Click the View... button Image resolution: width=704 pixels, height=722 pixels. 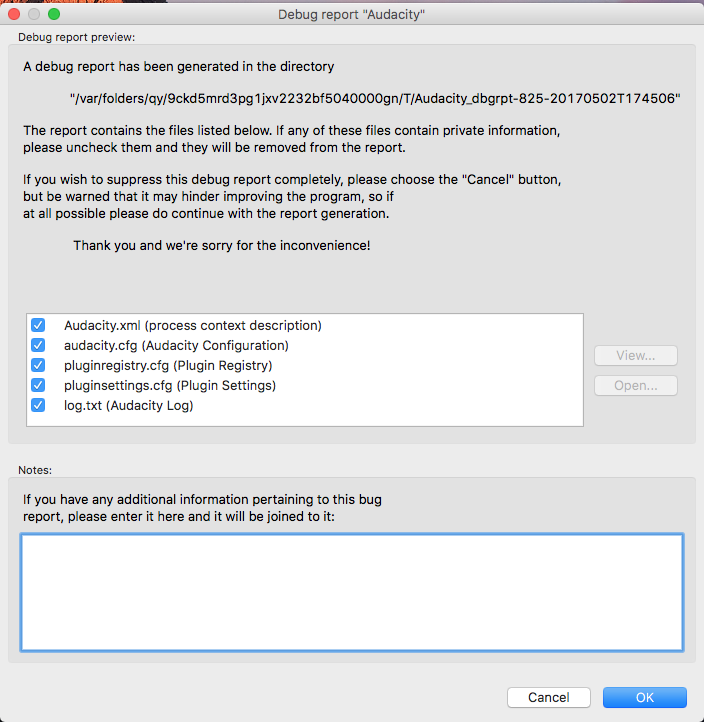pyautogui.click(x=635, y=355)
